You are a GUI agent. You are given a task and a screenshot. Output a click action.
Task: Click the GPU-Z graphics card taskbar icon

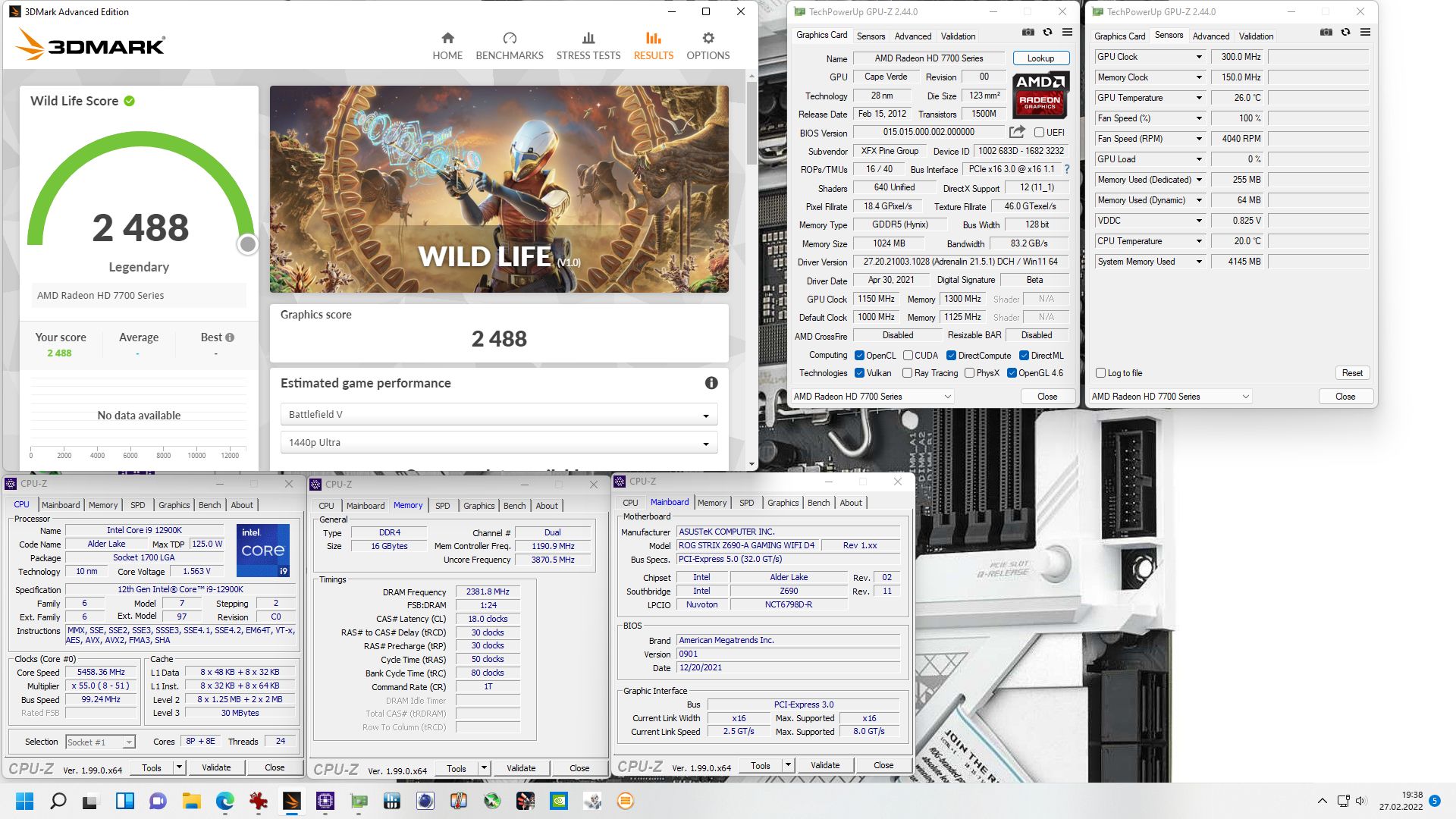(359, 801)
